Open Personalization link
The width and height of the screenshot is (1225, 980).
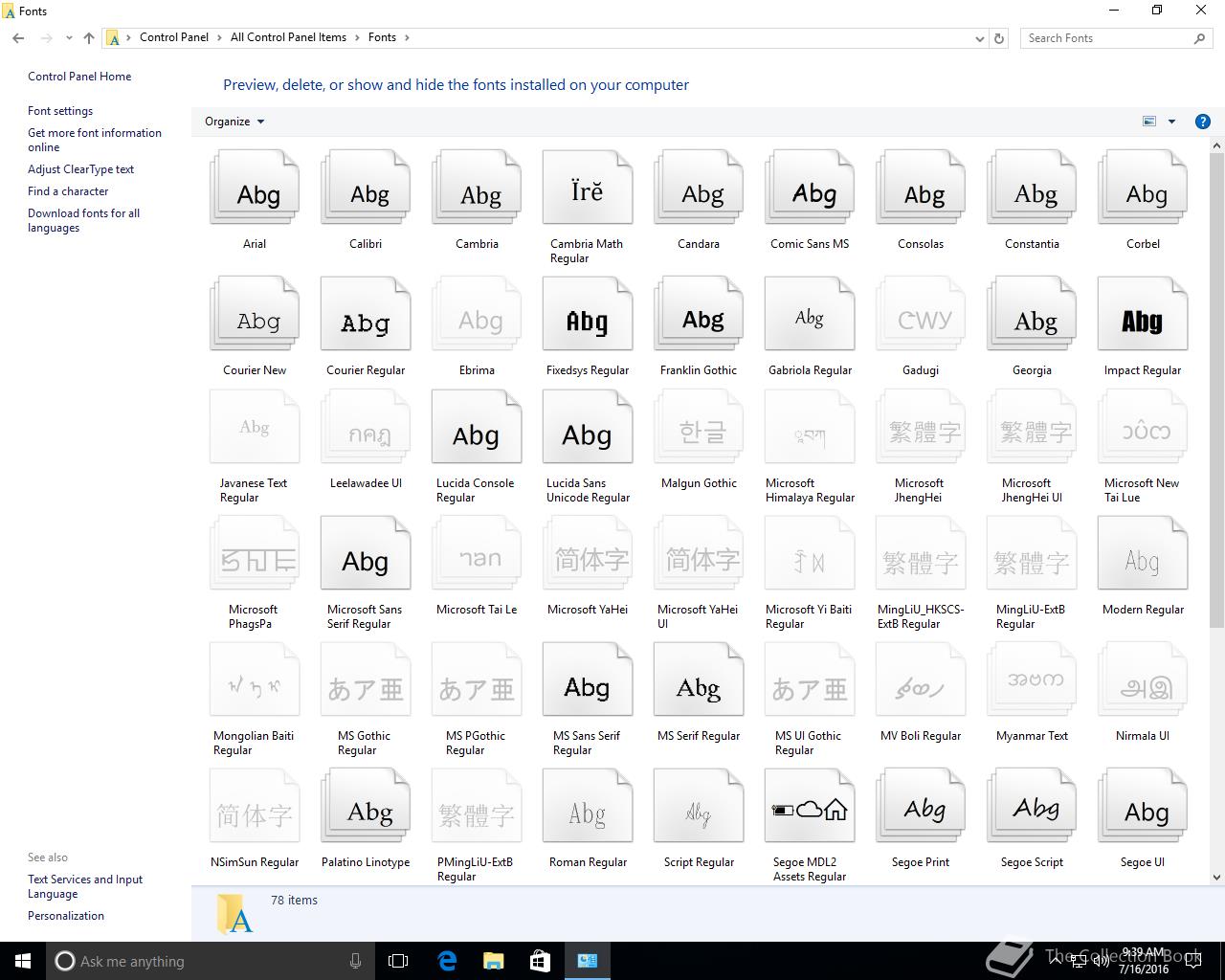(66, 916)
